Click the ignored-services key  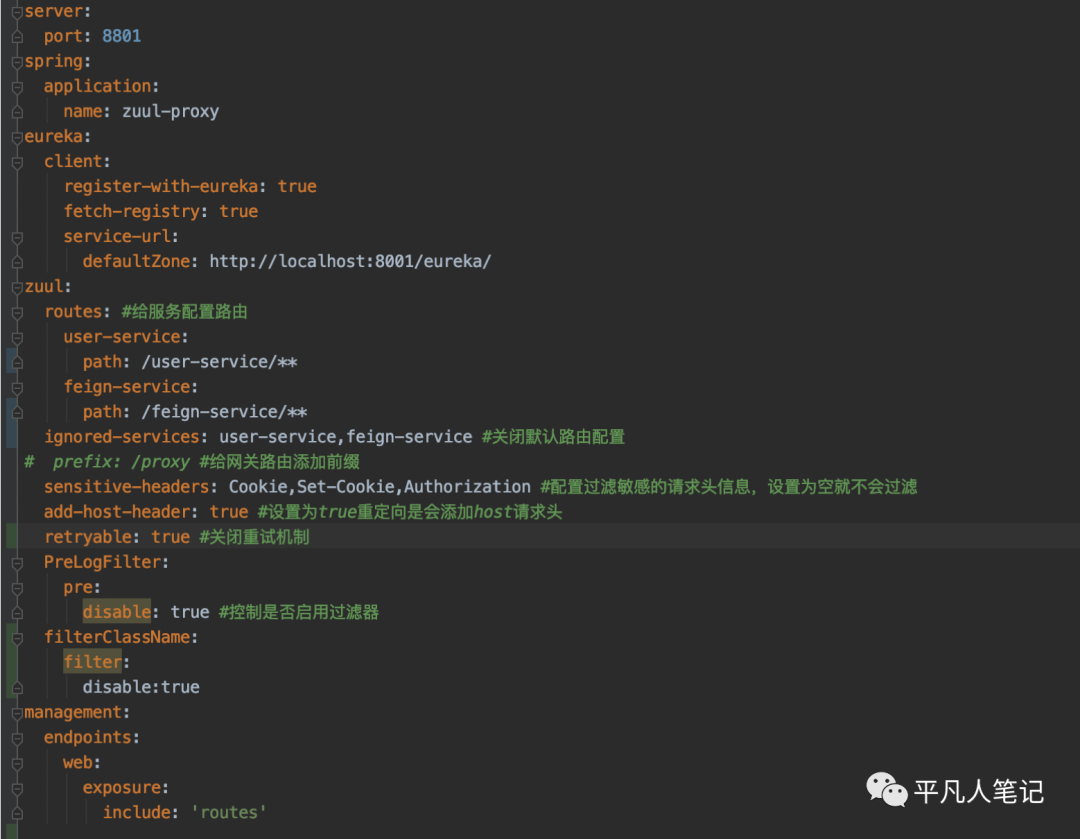(x=122, y=437)
